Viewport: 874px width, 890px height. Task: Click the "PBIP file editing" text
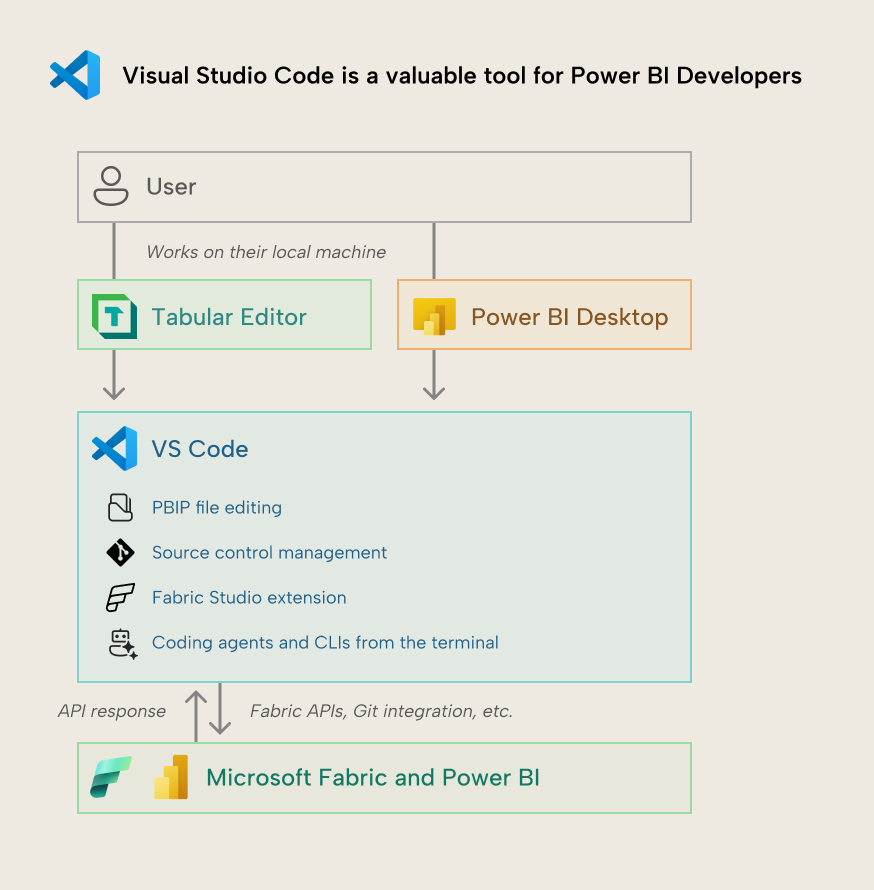click(x=217, y=507)
